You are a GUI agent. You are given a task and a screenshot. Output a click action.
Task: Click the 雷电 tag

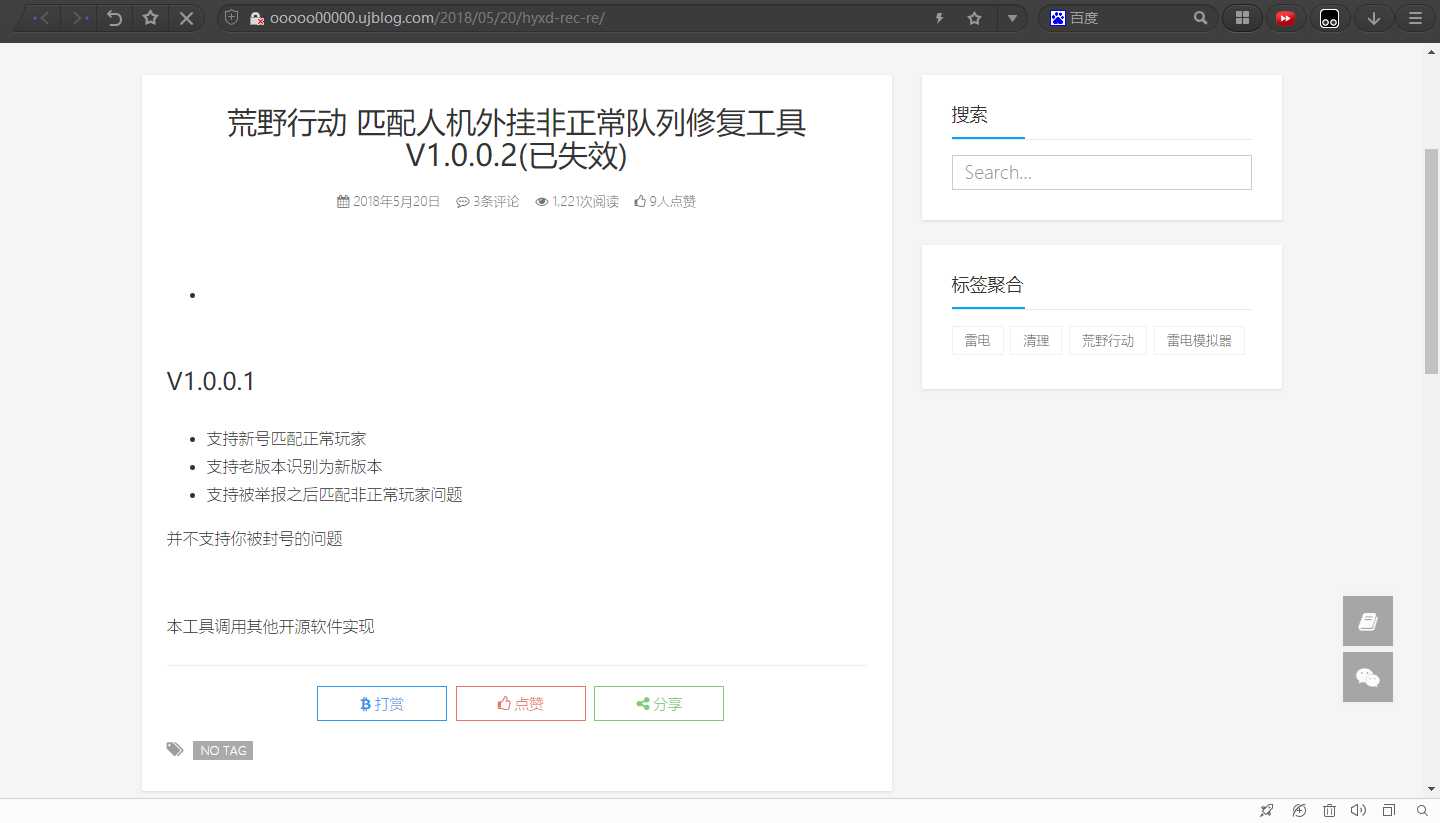coord(977,341)
